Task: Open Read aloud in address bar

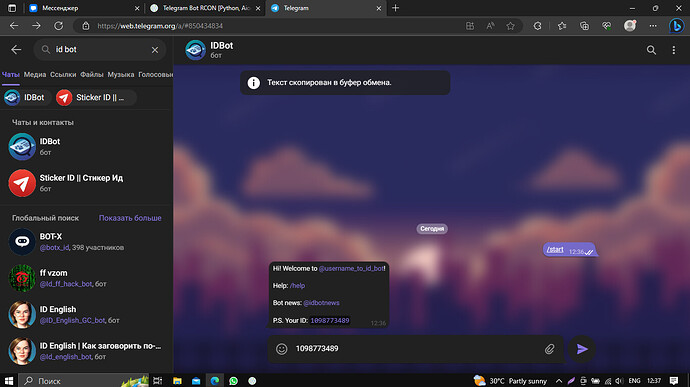Action: [490, 26]
